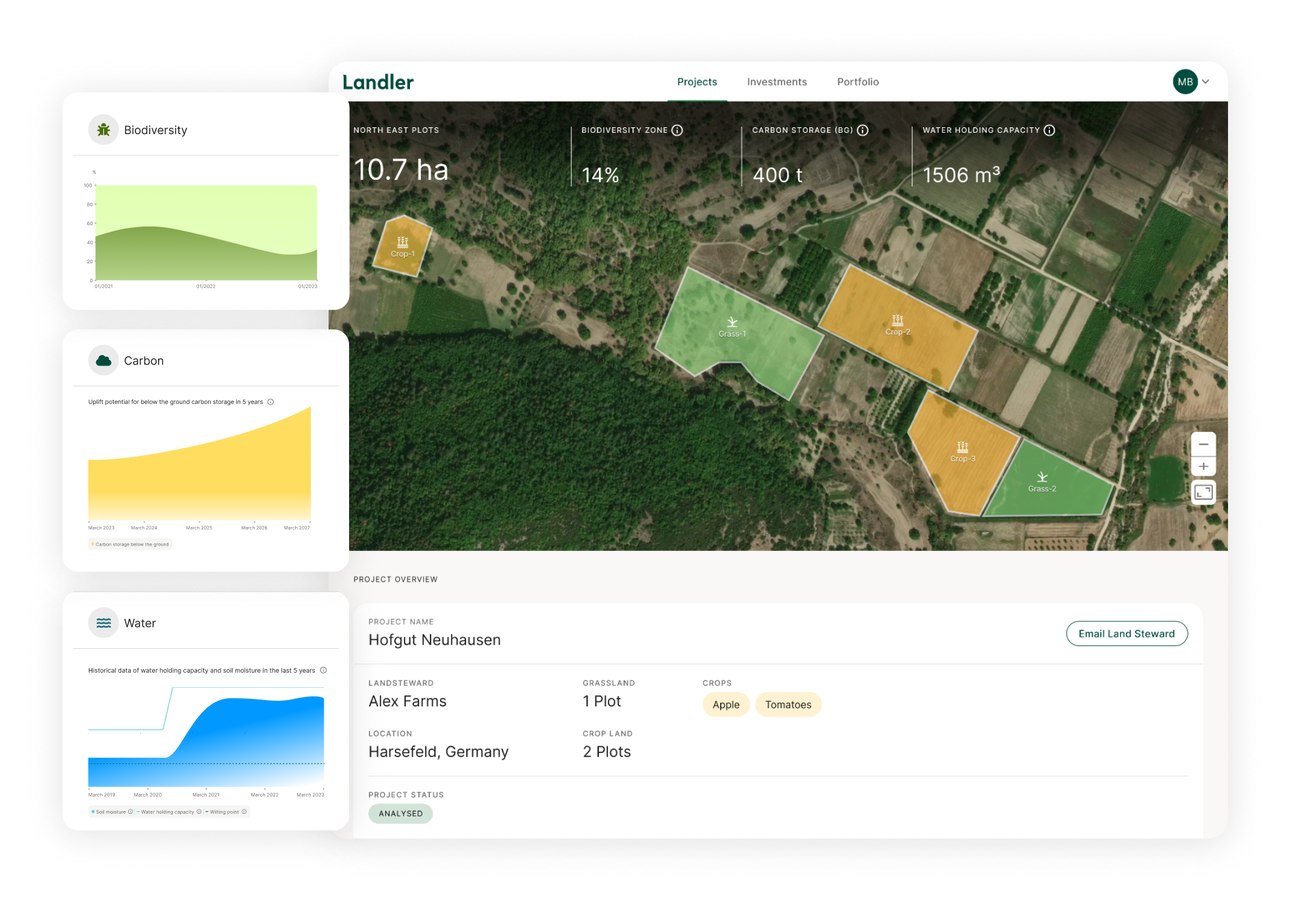Viewport: 1291px width, 924px height.
Task: Click the Biodiversity panel bug icon
Action: click(x=103, y=129)
